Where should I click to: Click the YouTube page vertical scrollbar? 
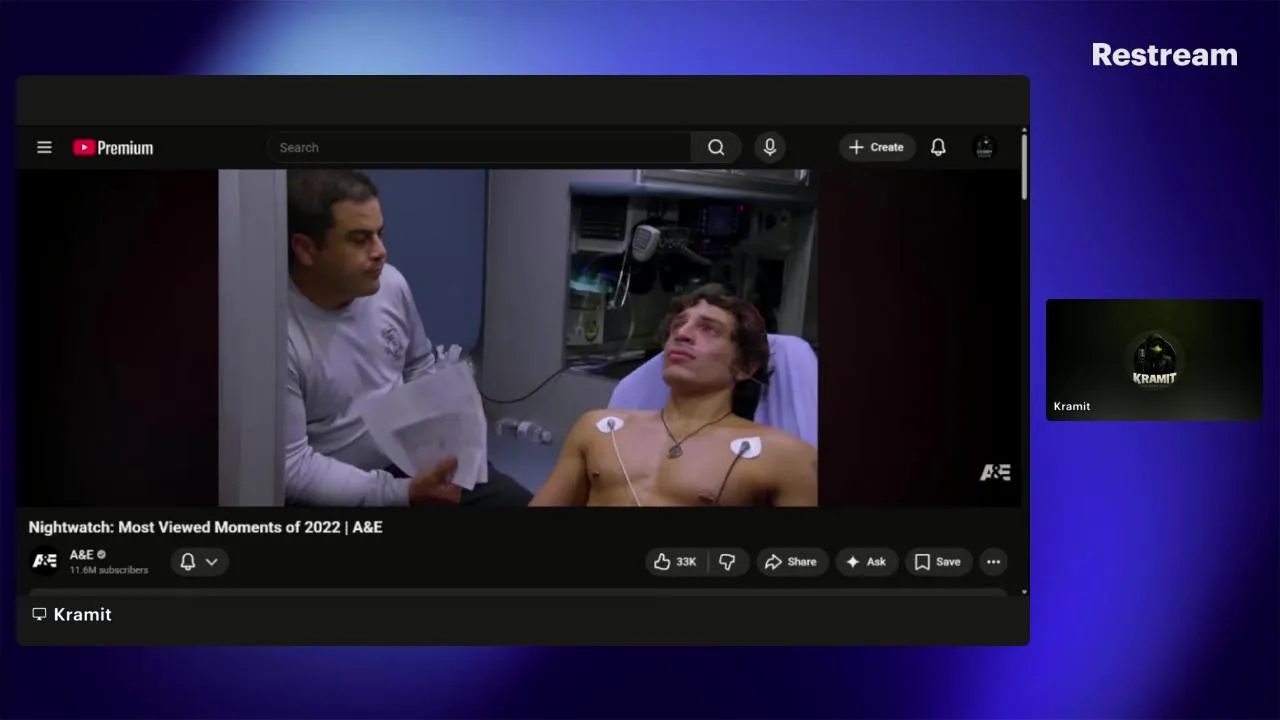[x=1024, y=167]
